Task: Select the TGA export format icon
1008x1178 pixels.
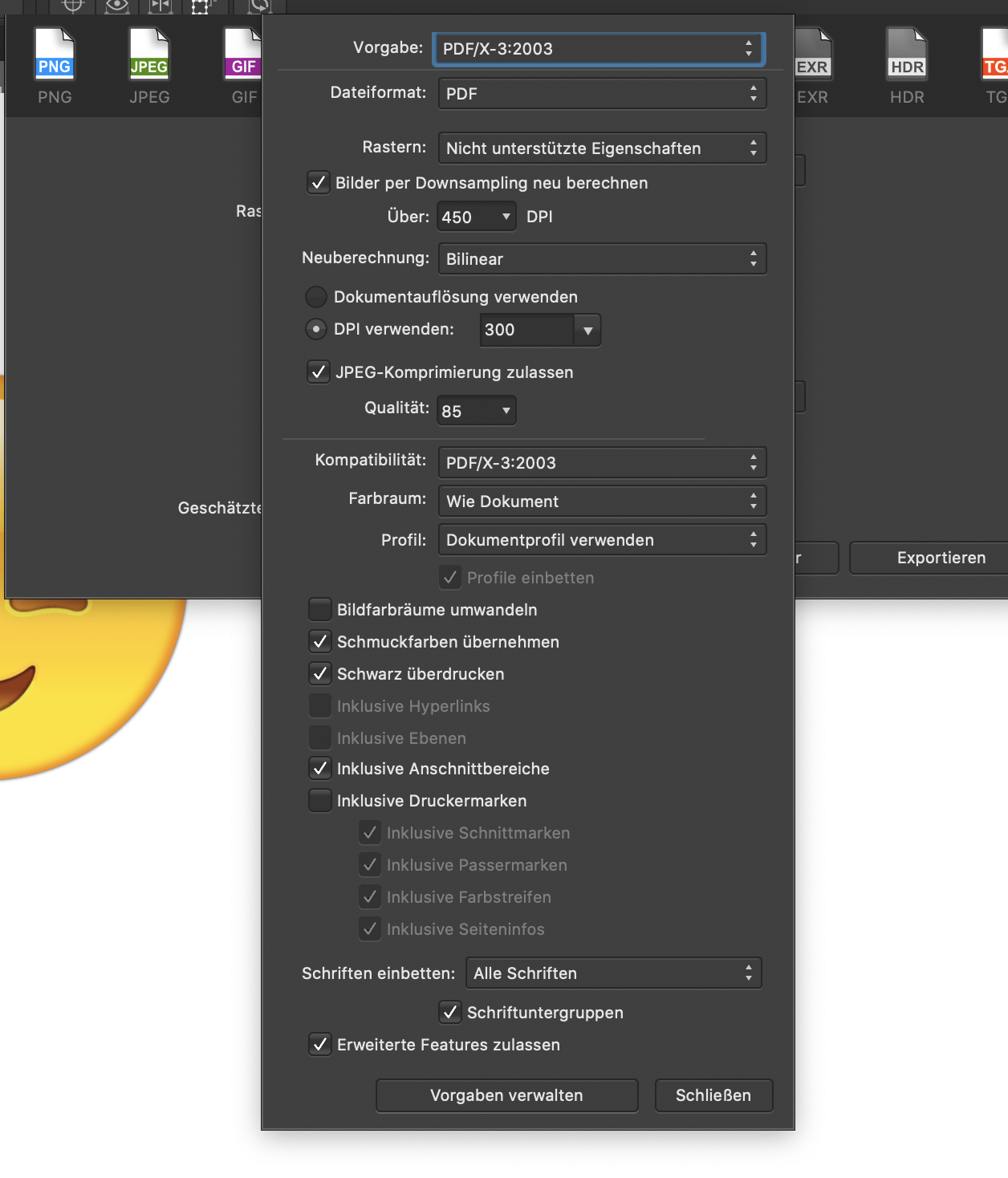Action: tap(995, 54)
